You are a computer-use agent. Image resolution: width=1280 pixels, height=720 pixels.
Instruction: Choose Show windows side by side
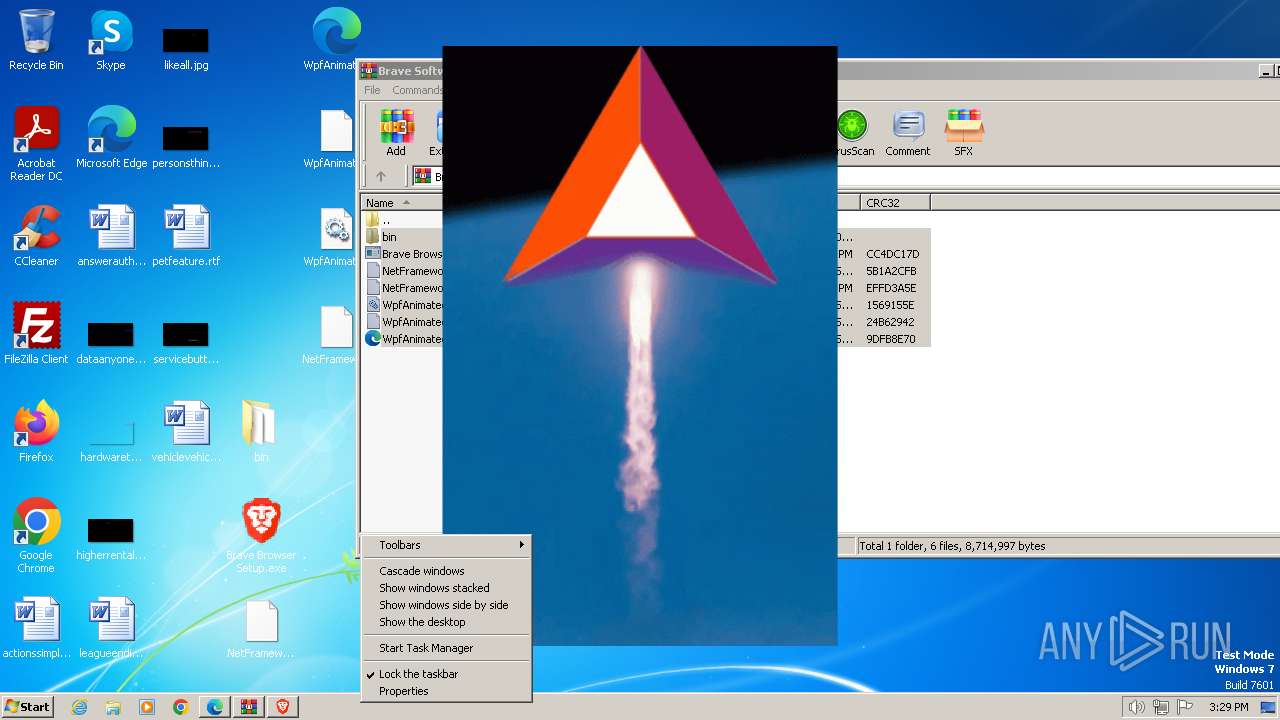[x=446, y=605]
